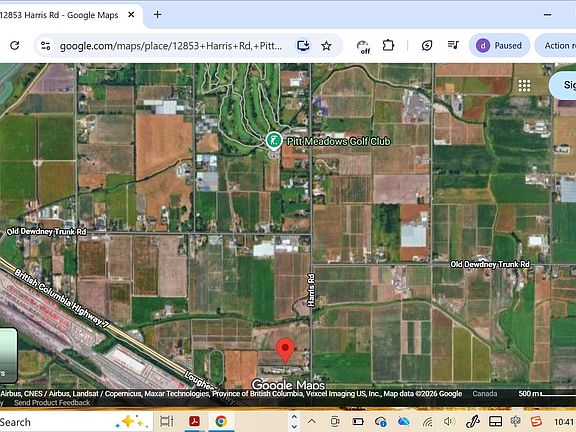
Task: Open site information icon in address bar
Action: pos(46,46)
